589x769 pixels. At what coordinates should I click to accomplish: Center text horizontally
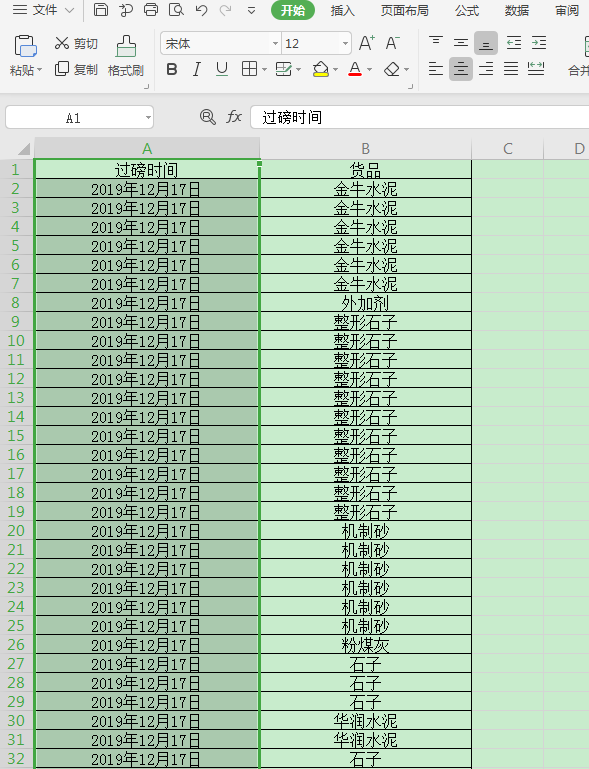click(461, 69)
